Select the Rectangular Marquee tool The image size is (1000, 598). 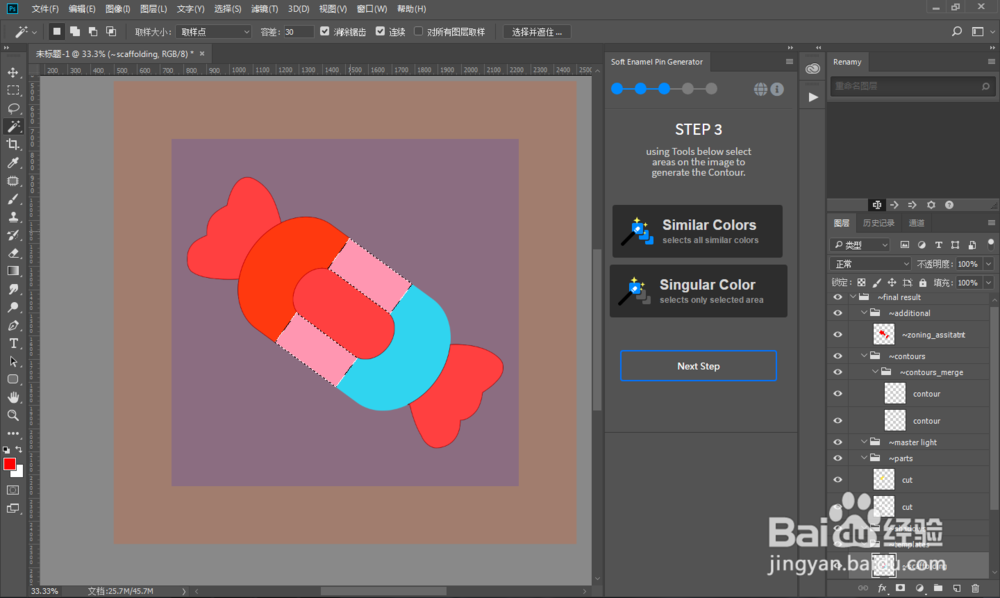point(13,91)
